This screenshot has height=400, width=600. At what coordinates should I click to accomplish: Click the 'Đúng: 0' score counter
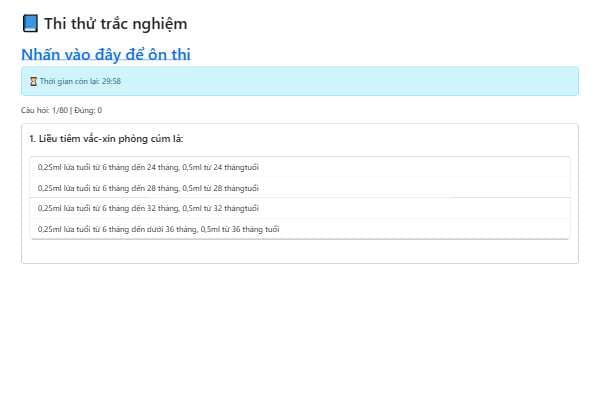tap(87, 110)
